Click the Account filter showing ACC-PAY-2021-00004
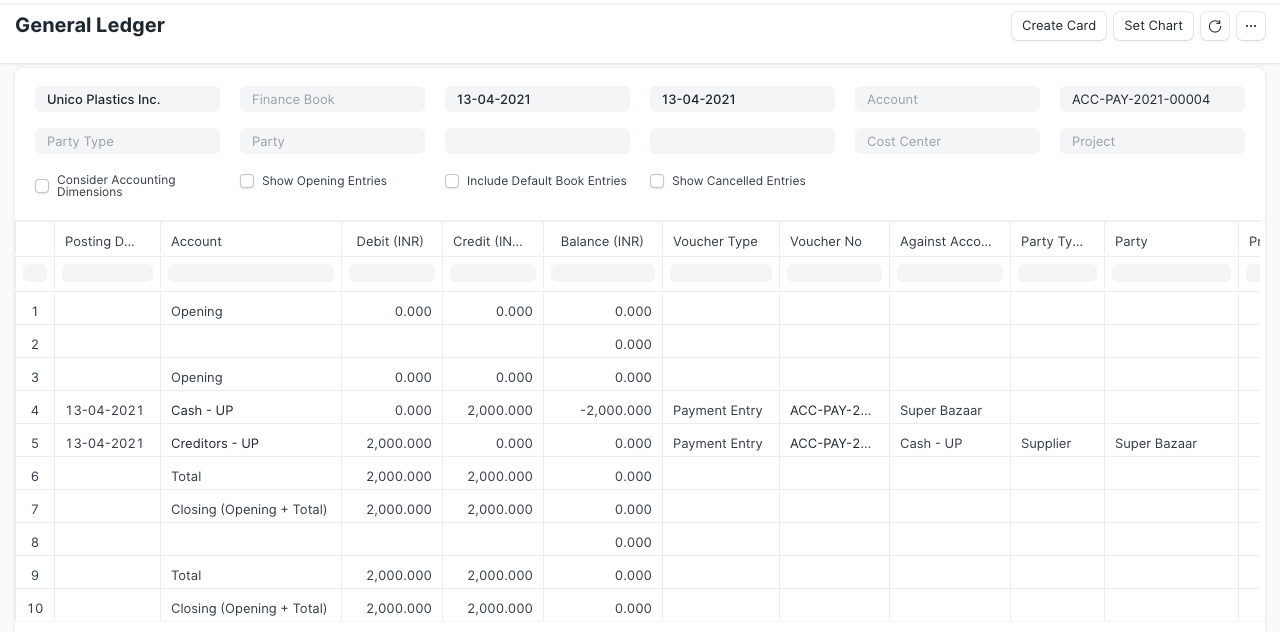1280x633 pixels. point(1151,99)
